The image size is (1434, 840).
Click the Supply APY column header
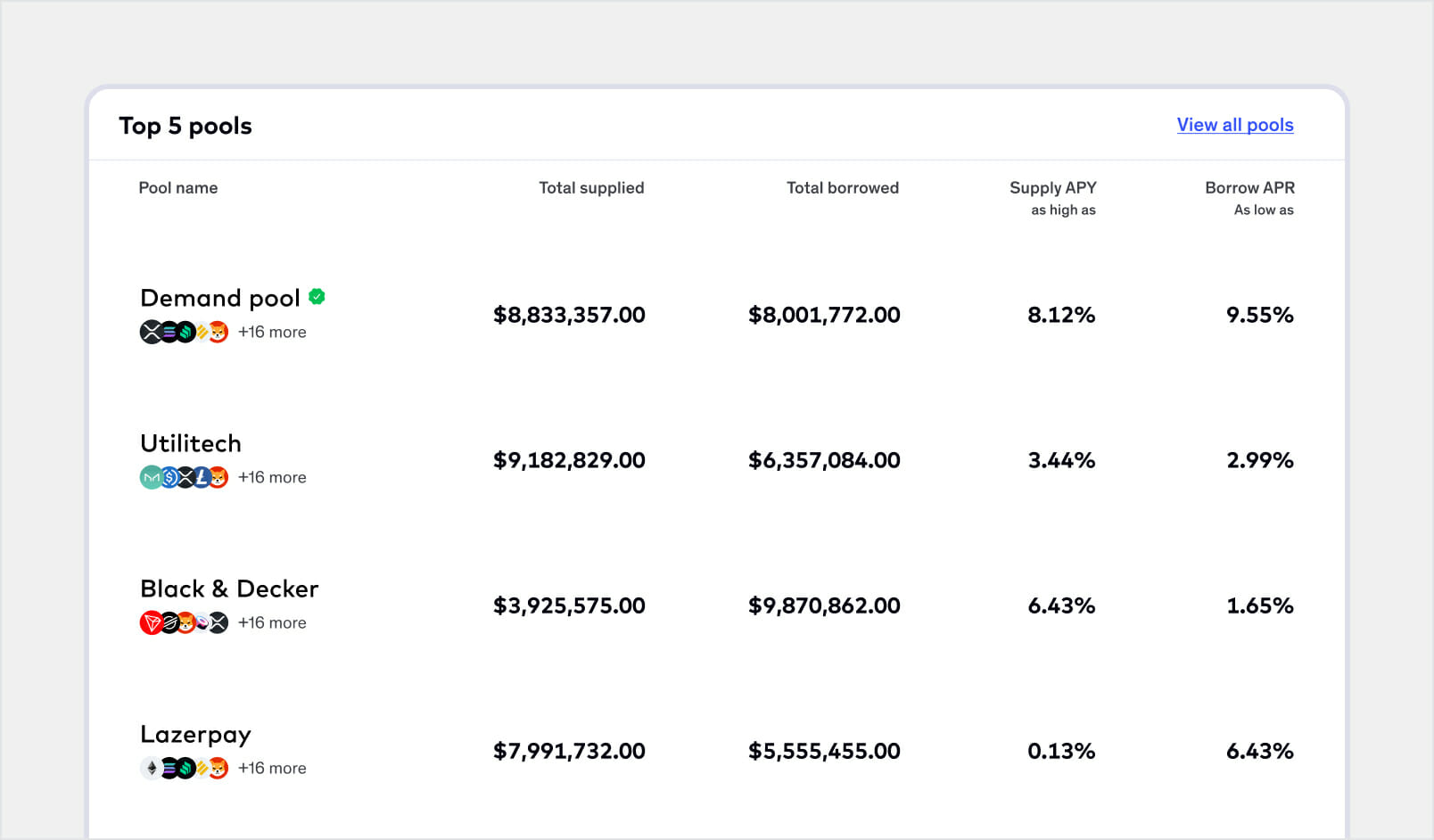[1053, 188]
